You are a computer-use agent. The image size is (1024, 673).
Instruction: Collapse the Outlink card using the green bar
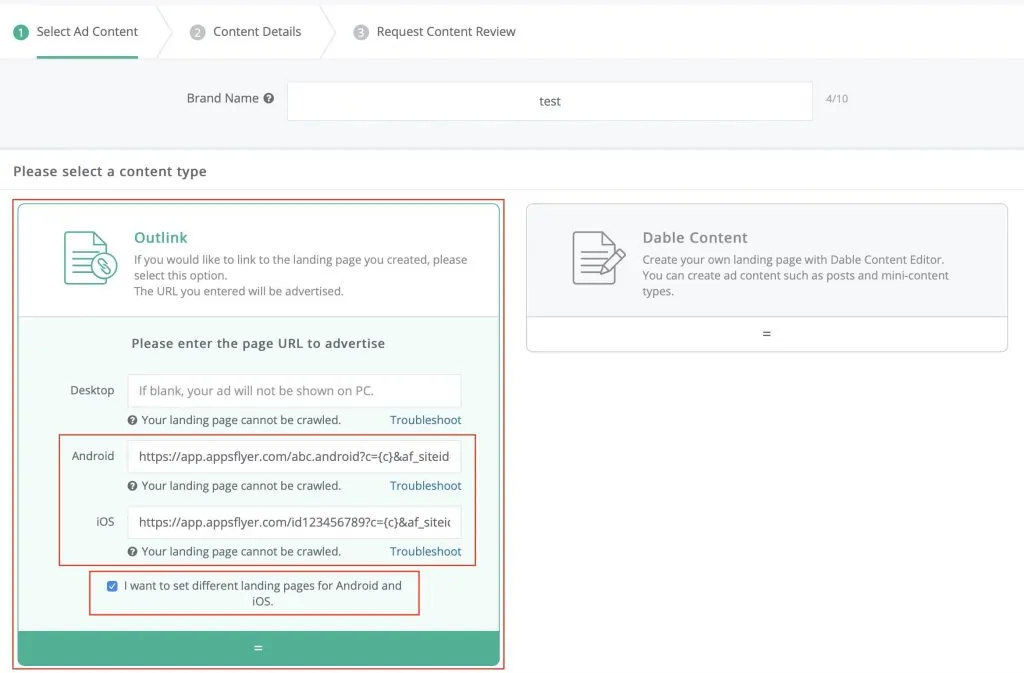(x=259, y=648)
